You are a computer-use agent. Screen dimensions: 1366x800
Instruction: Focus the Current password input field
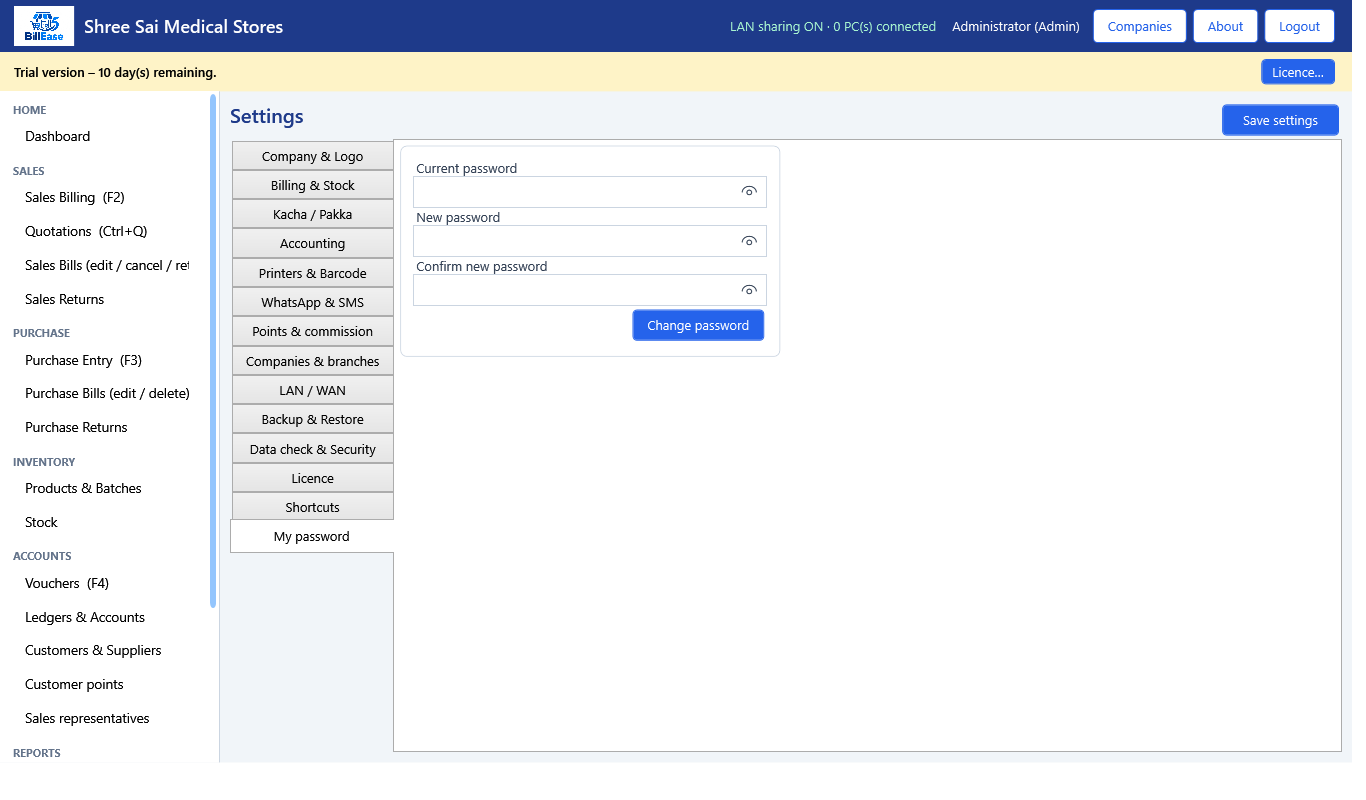coord(590,192)
